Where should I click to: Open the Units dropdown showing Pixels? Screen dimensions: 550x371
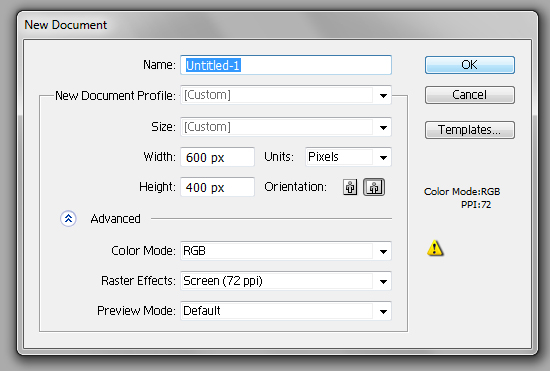(348, 157)
